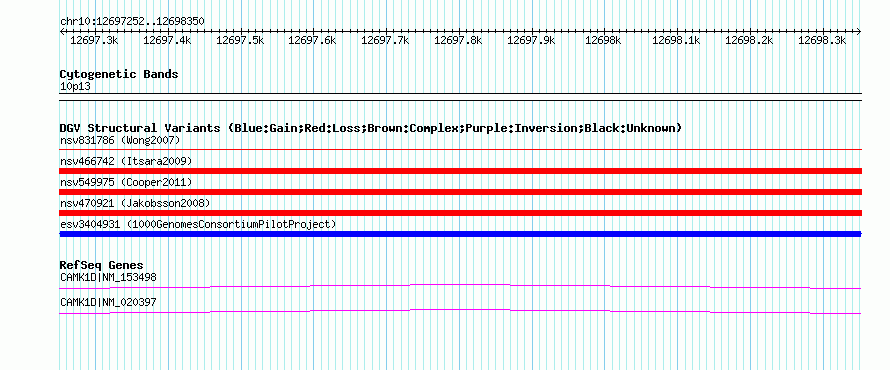The height and width of the screenshot is (370, 890).
Task: Click the 12697.5k ruler tick label
Action: [x=240, y=40]
